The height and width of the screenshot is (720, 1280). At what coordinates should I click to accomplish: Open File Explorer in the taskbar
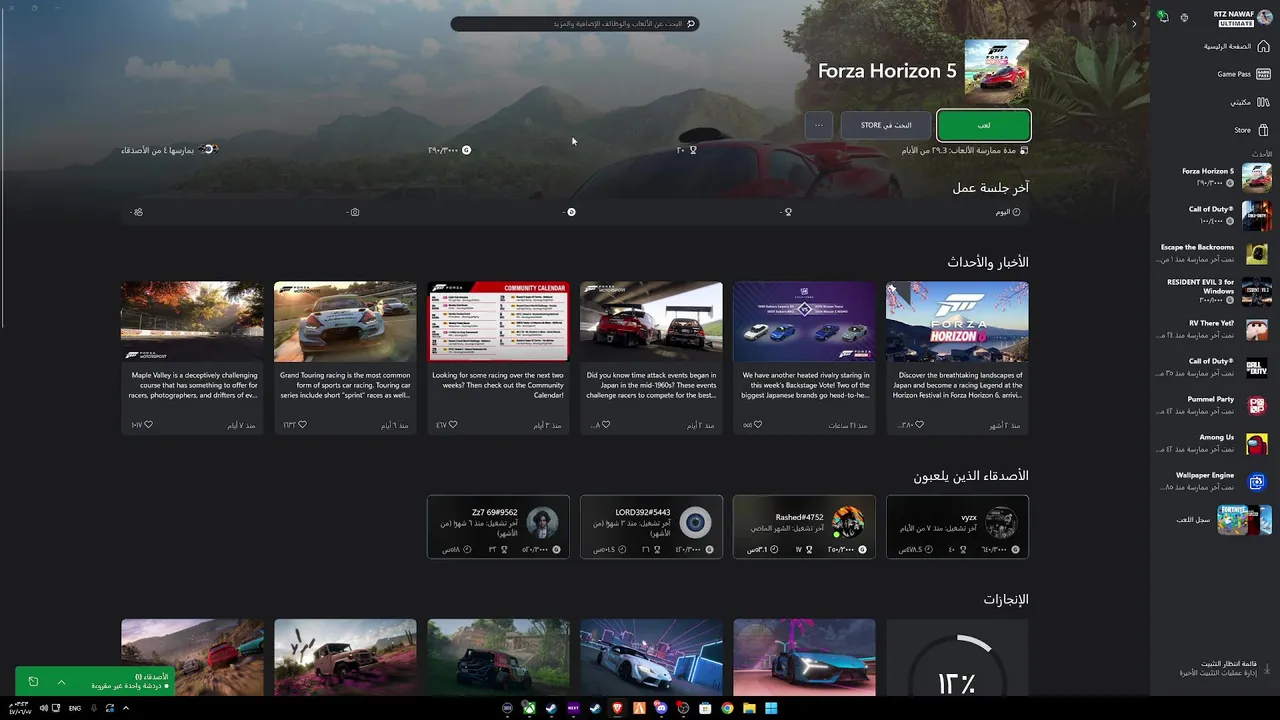[x=749, y=708]
